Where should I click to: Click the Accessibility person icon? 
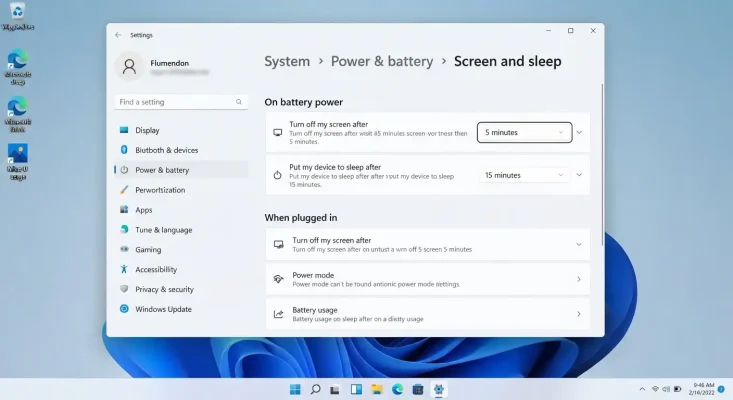(x=124, y=269)
